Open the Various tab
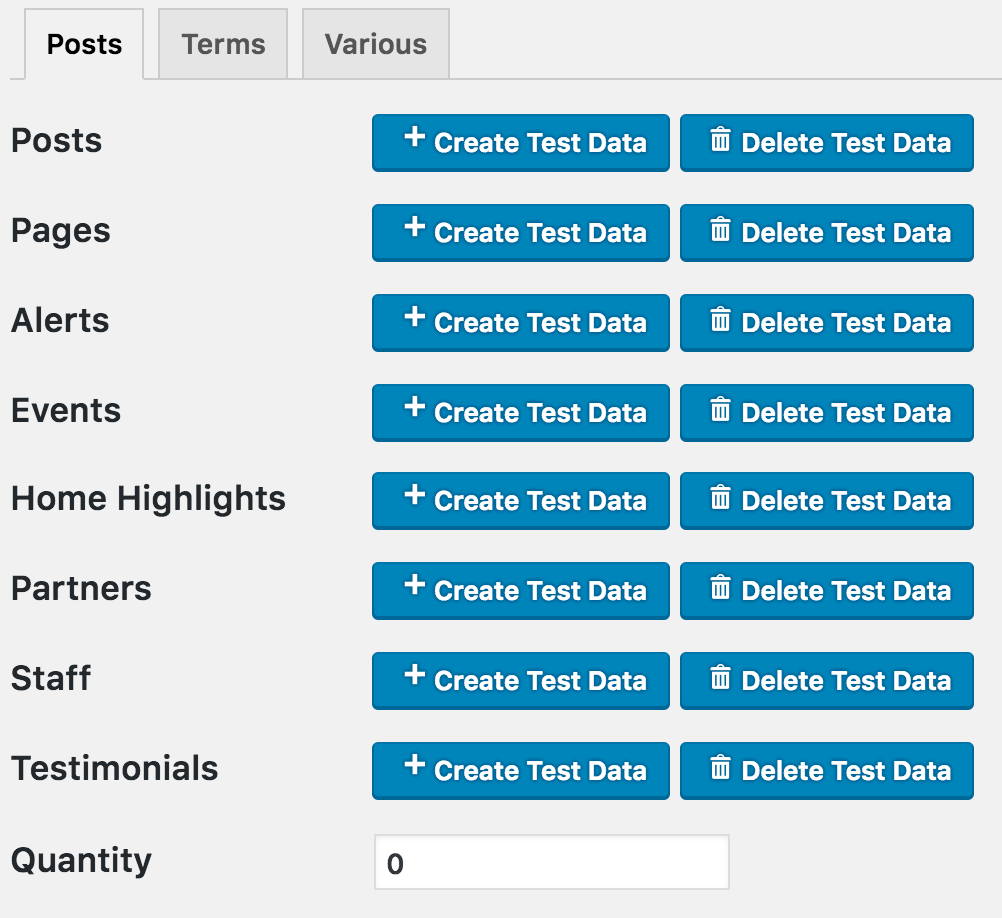The height and width of the screenshot is (918, 1002). [375, 44]
